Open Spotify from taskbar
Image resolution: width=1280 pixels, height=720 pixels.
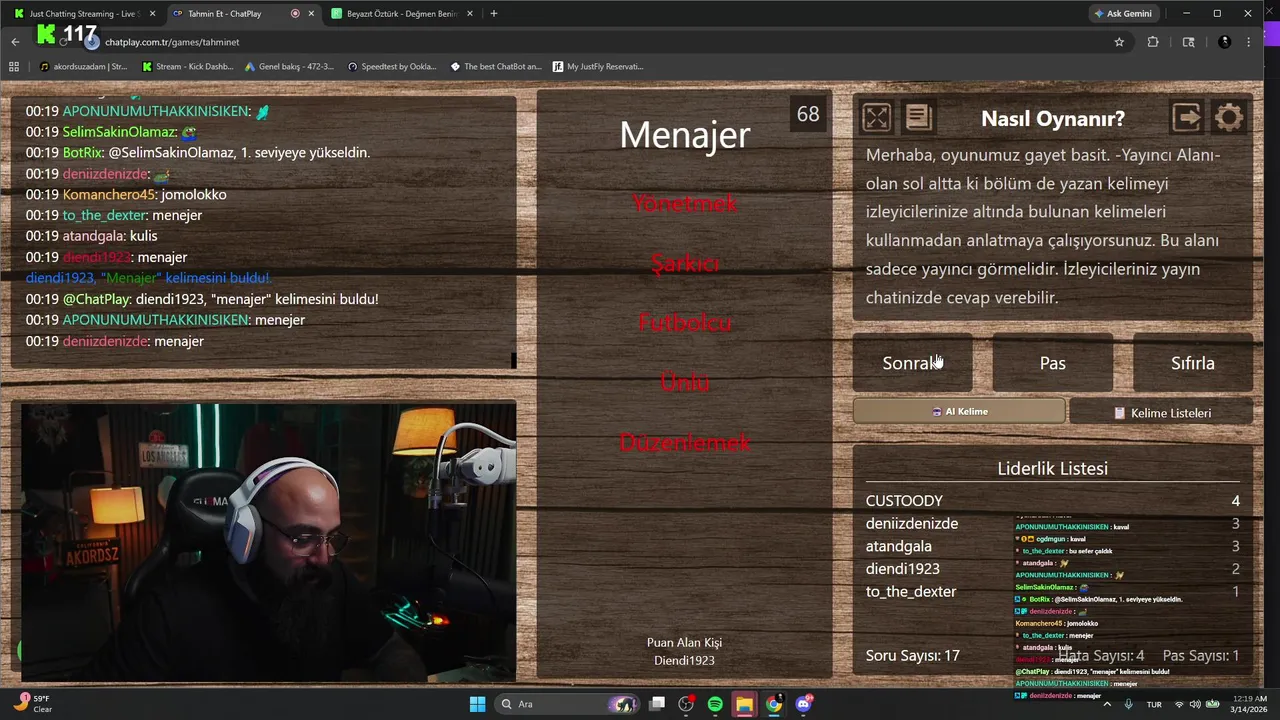coord(715,704)
